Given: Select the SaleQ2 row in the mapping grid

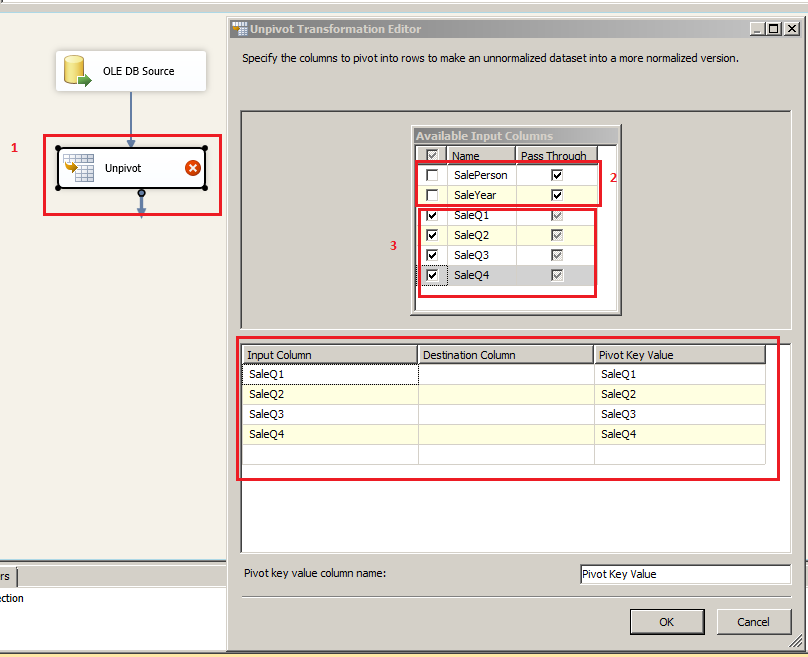Looking at the screenshot, I should click(x=330, y=394).
